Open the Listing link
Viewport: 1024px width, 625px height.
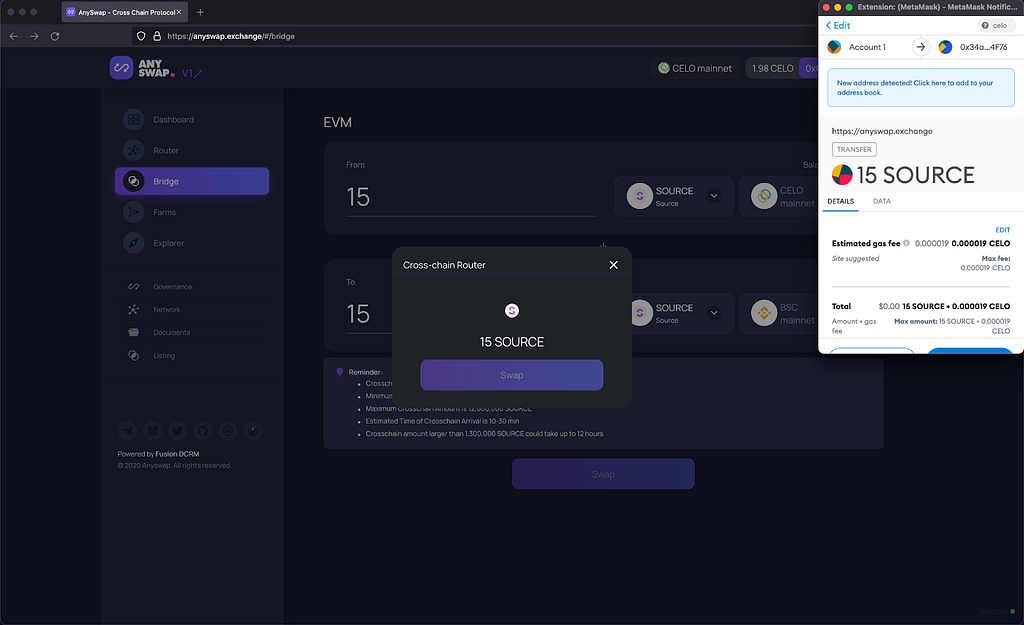pos(164,356)
